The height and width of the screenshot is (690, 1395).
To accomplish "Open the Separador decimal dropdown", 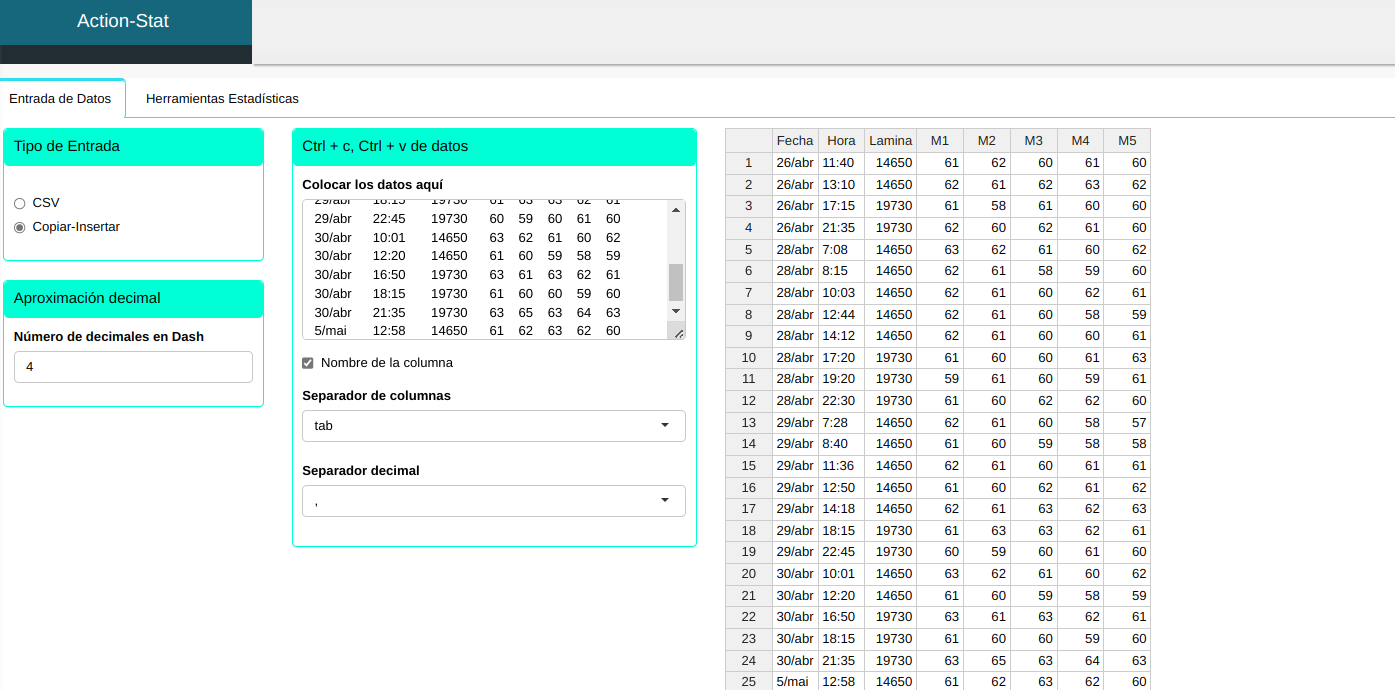I will click(x=493, y=501).
